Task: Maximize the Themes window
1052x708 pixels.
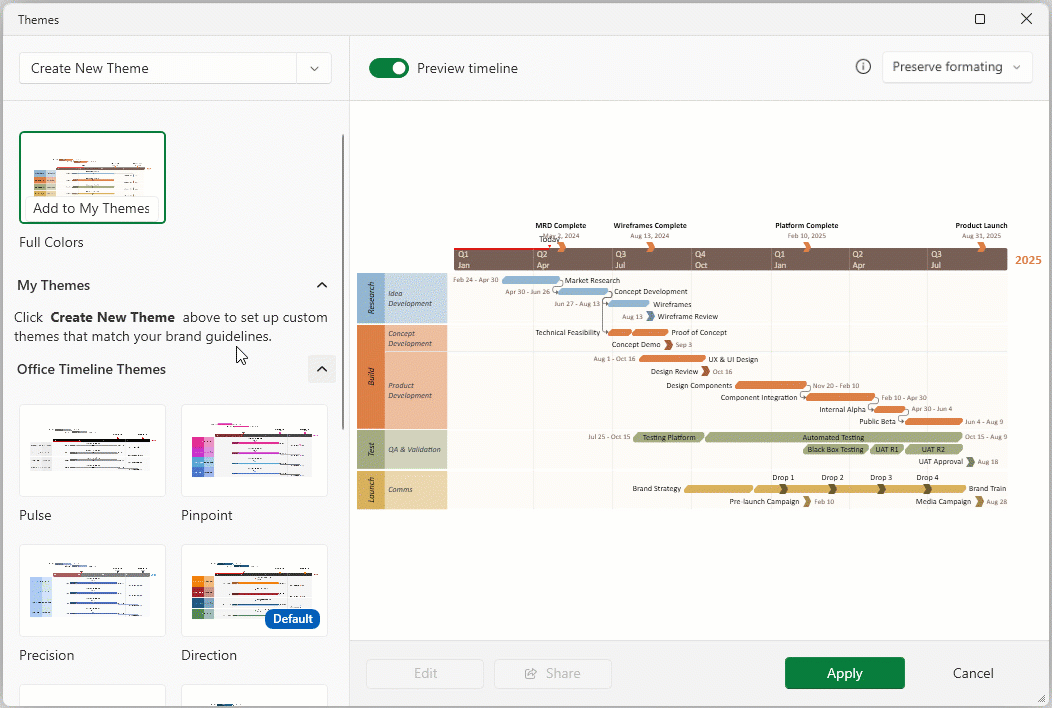Action: tap(980, 19)
